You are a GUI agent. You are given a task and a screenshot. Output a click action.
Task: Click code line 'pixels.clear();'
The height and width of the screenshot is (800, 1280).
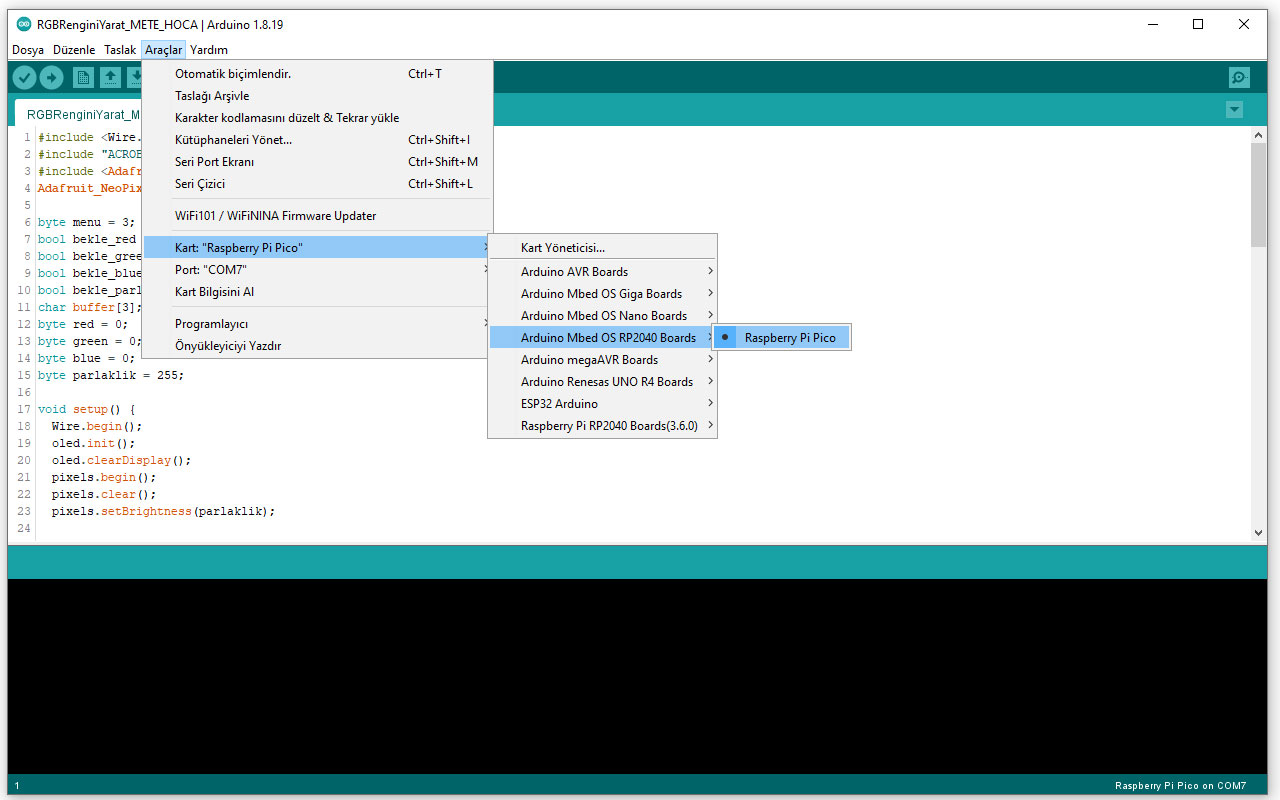[104, 494]
